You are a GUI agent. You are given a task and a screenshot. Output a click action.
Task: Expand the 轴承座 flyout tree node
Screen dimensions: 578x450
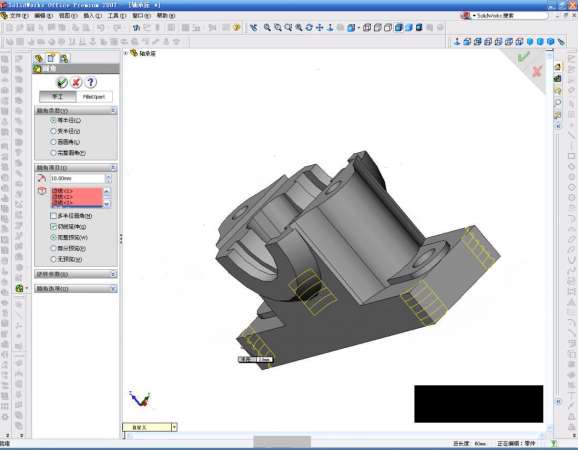[x=126, y=53]
